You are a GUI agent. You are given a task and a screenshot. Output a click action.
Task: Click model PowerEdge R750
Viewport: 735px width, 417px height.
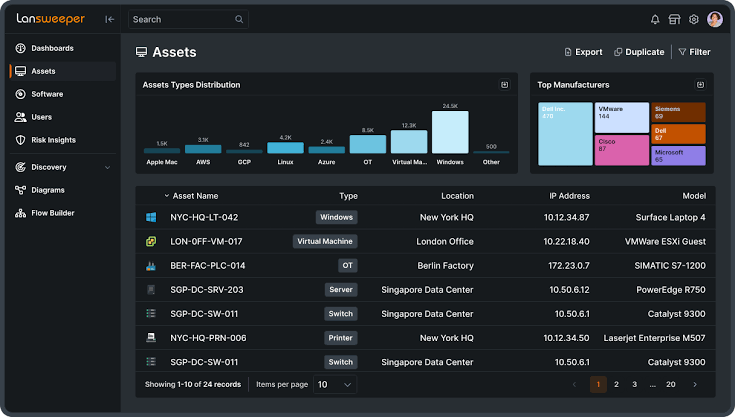(x=670, y=290)
